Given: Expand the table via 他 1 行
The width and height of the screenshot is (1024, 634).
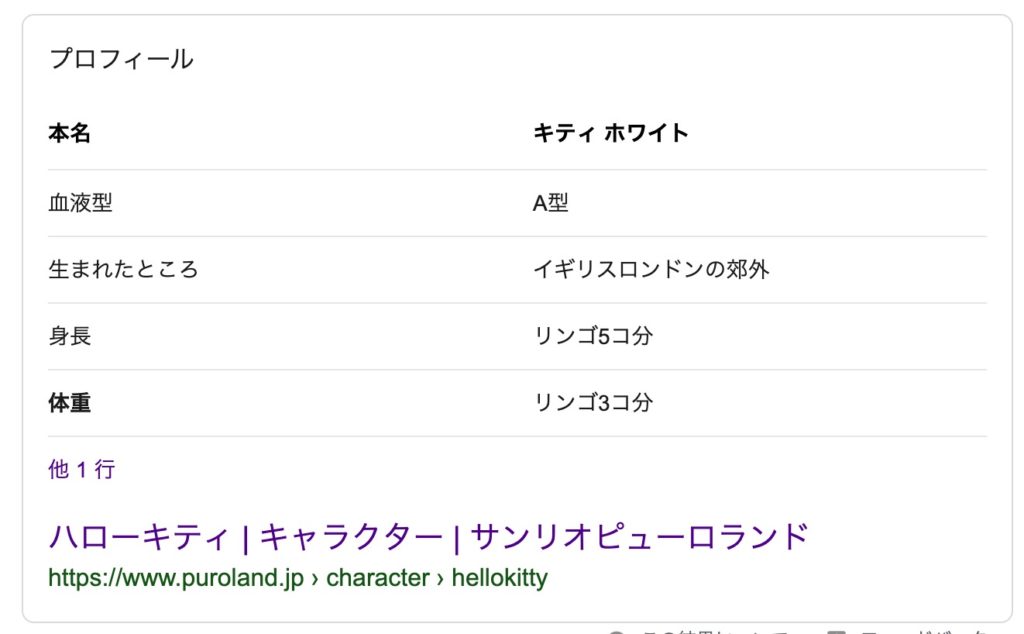Looking at the screenshot, I should click(82, 469).
